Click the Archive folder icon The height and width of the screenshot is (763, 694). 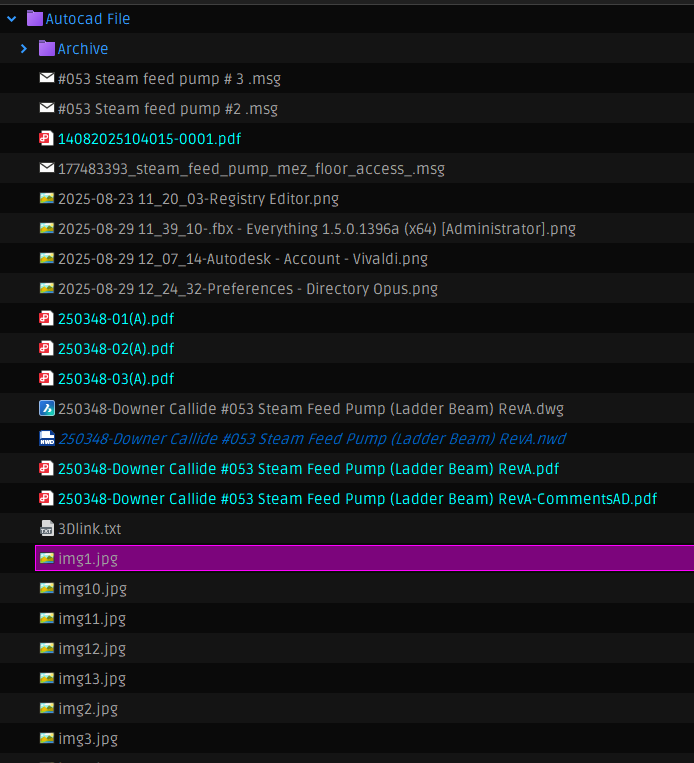[47, 48]
